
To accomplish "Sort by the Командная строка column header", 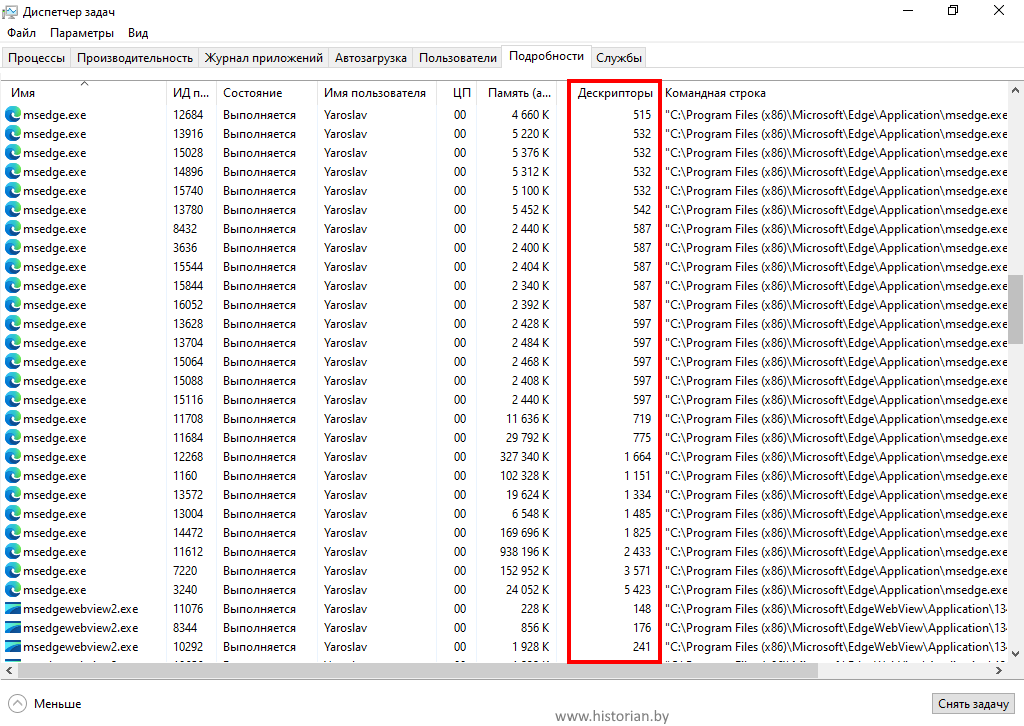I will point(835,93).
